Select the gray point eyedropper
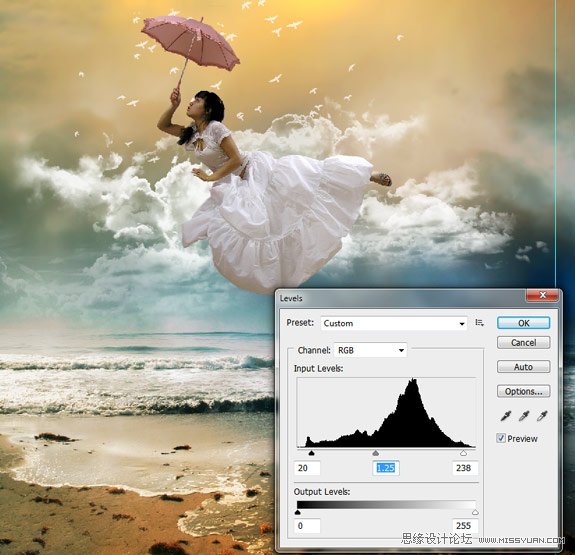575x555 pixels. (524, 416)
